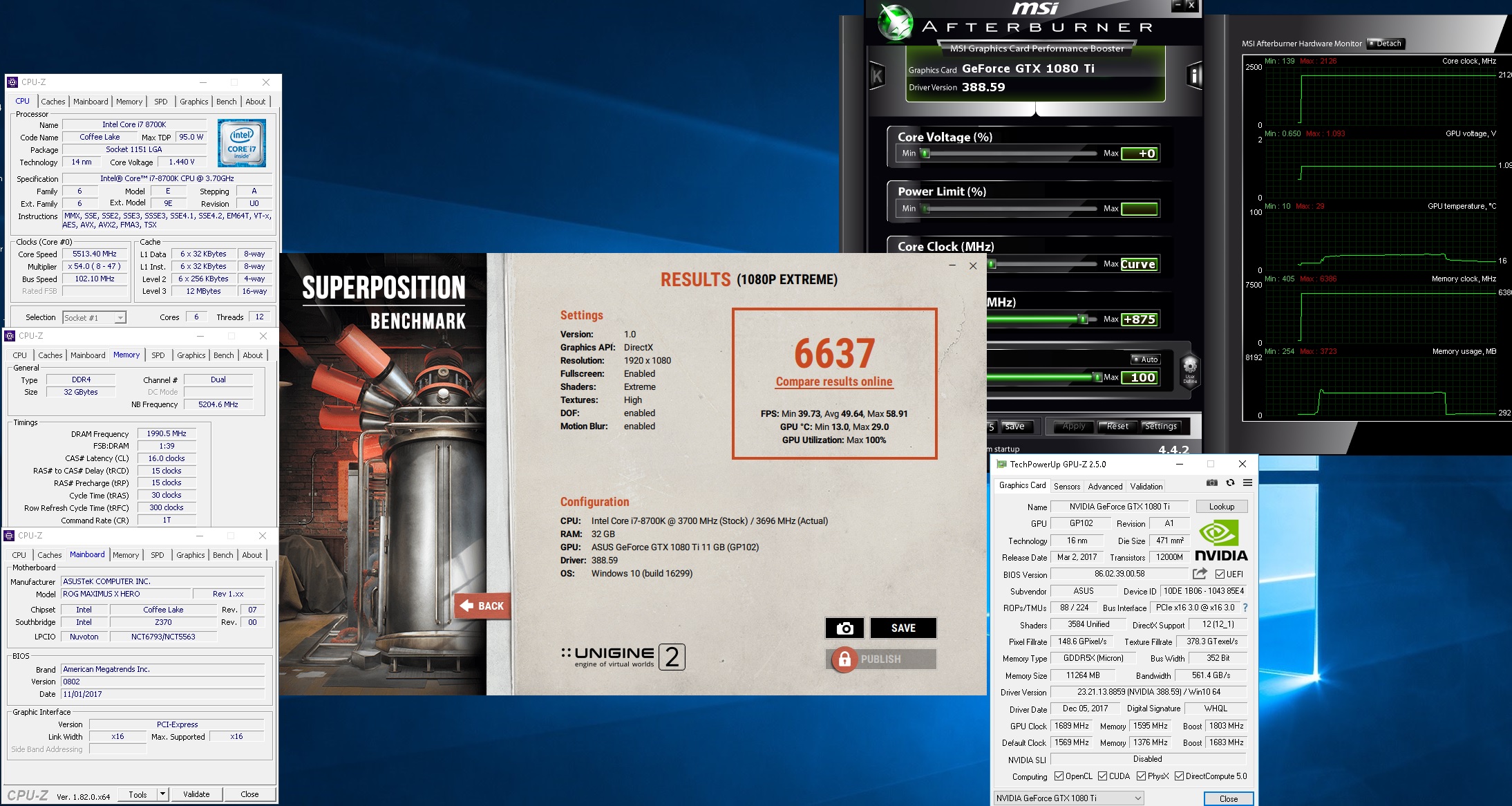
Task: Open the Afterburner info i button
Action: click(1194, 76)
